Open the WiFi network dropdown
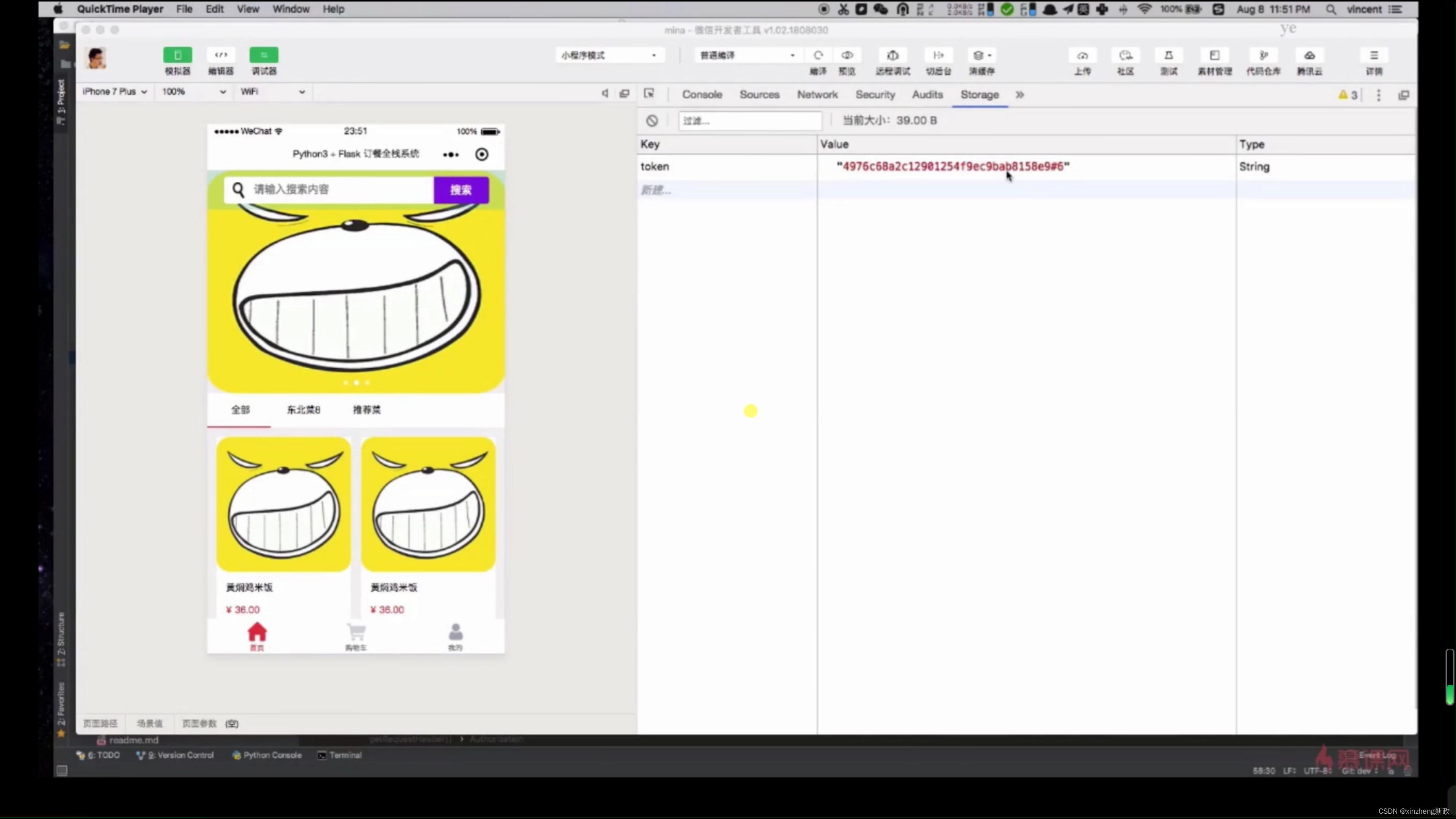1456x819 pixels. 272,91
